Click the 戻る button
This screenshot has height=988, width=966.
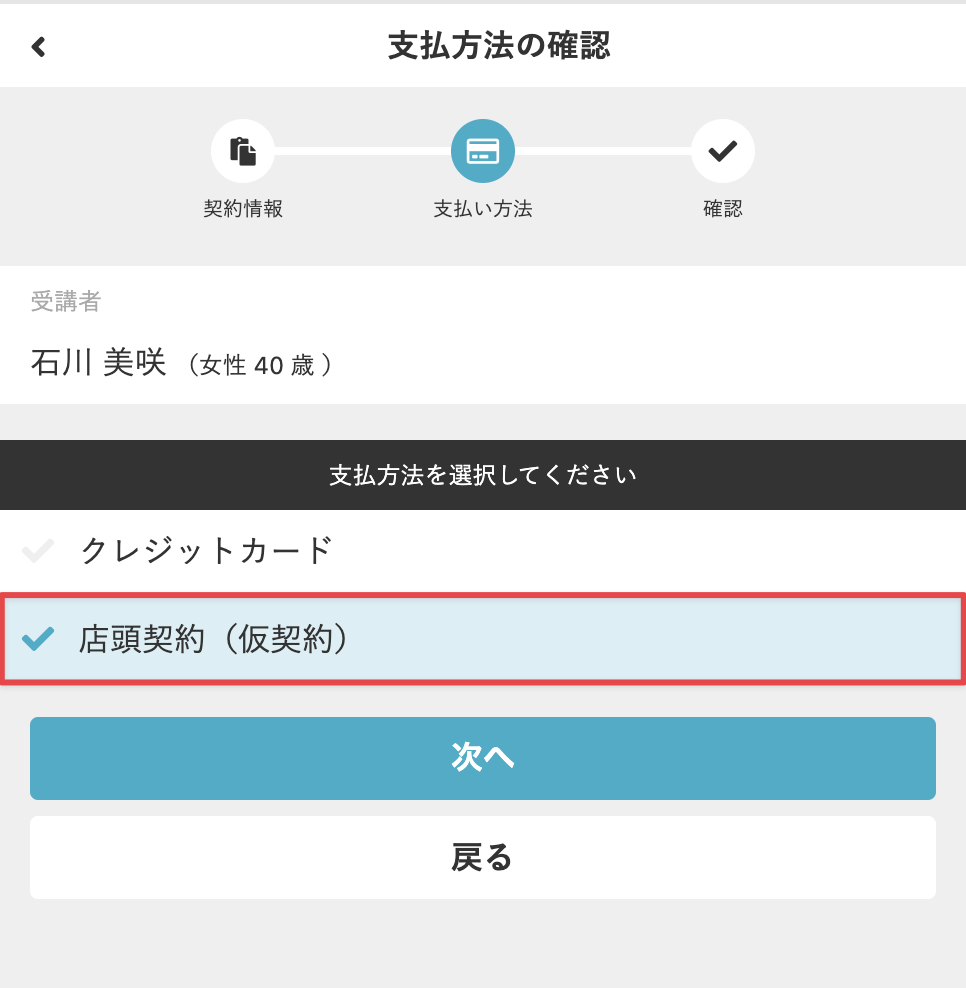483,857
